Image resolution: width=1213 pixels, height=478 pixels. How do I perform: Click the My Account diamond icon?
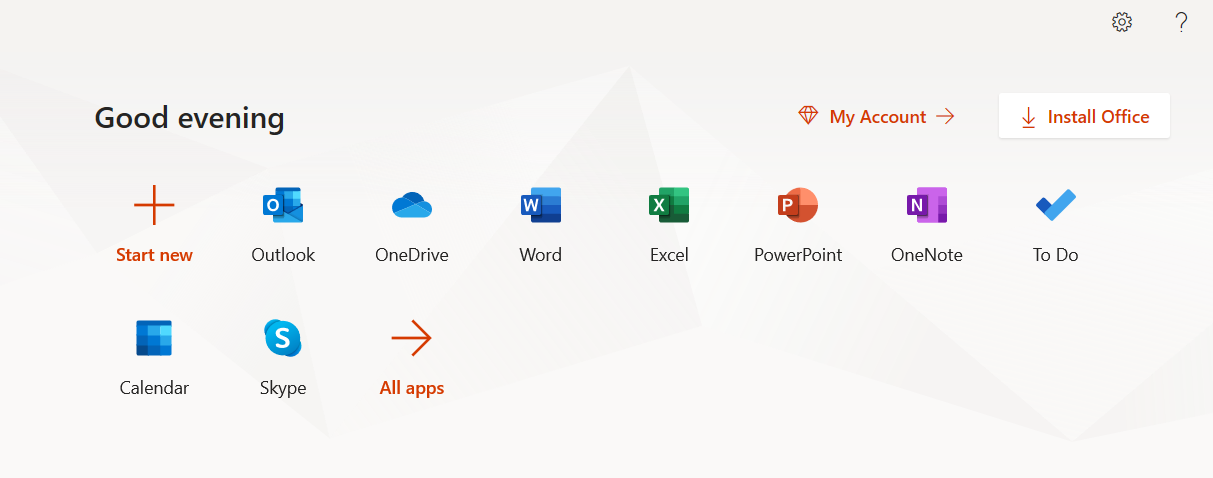click(x=808, y=116)
